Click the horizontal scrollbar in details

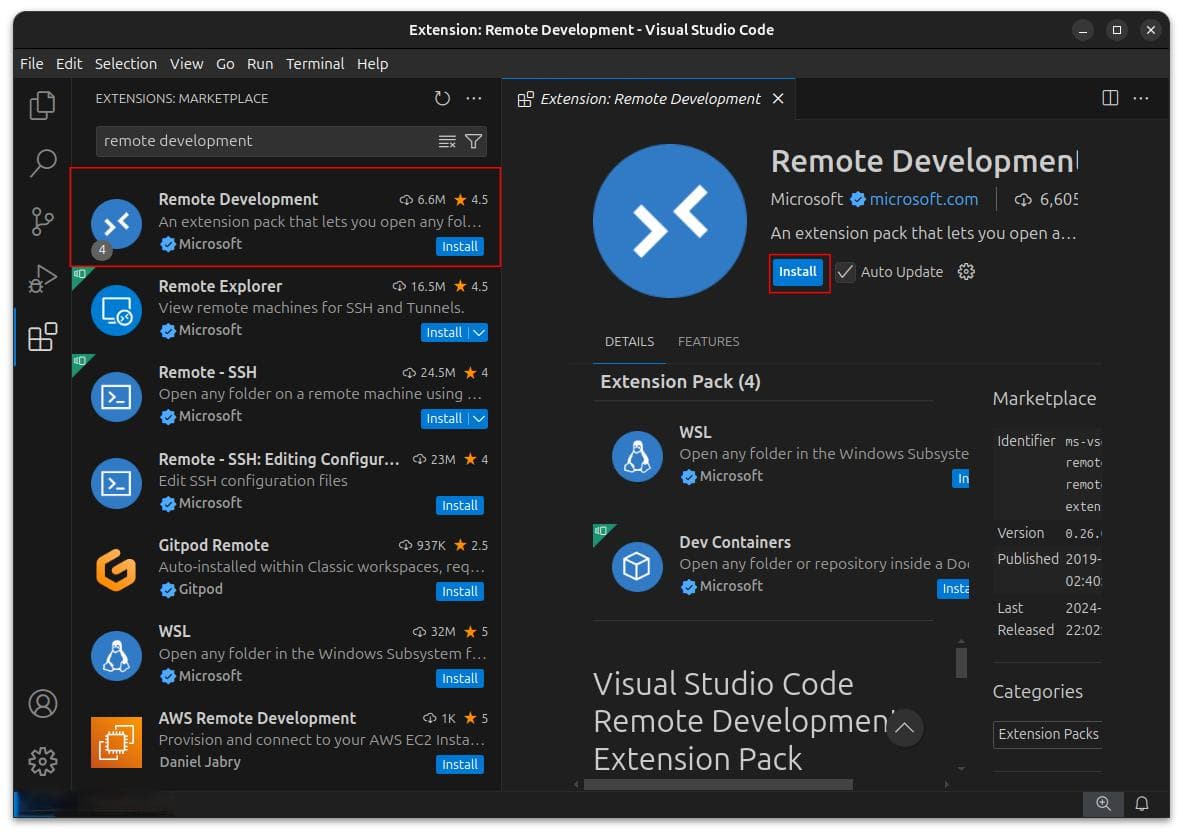(x=717, y=785)
